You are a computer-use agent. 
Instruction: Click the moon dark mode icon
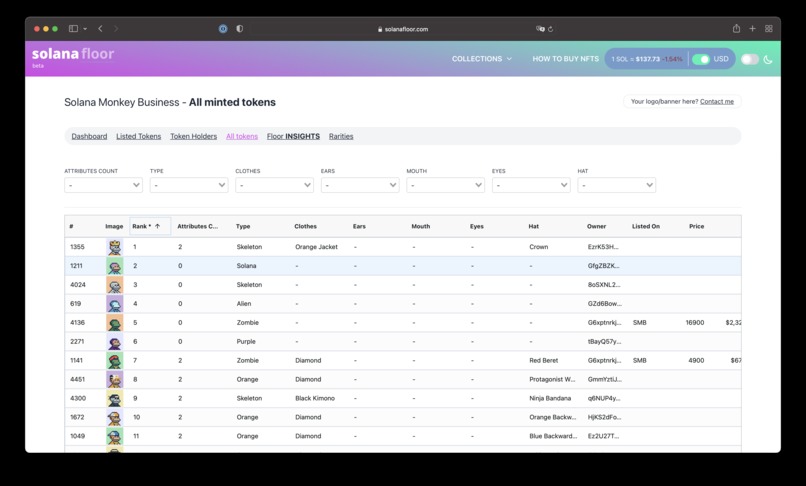point(768,59)
